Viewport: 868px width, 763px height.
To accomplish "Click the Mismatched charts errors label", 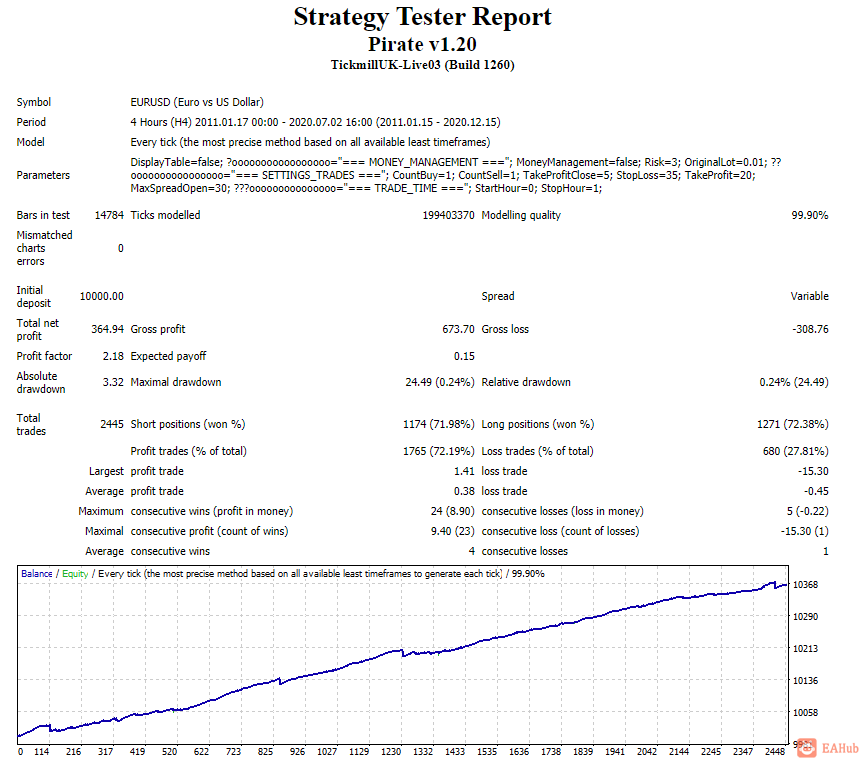I will tap(44, 248).
